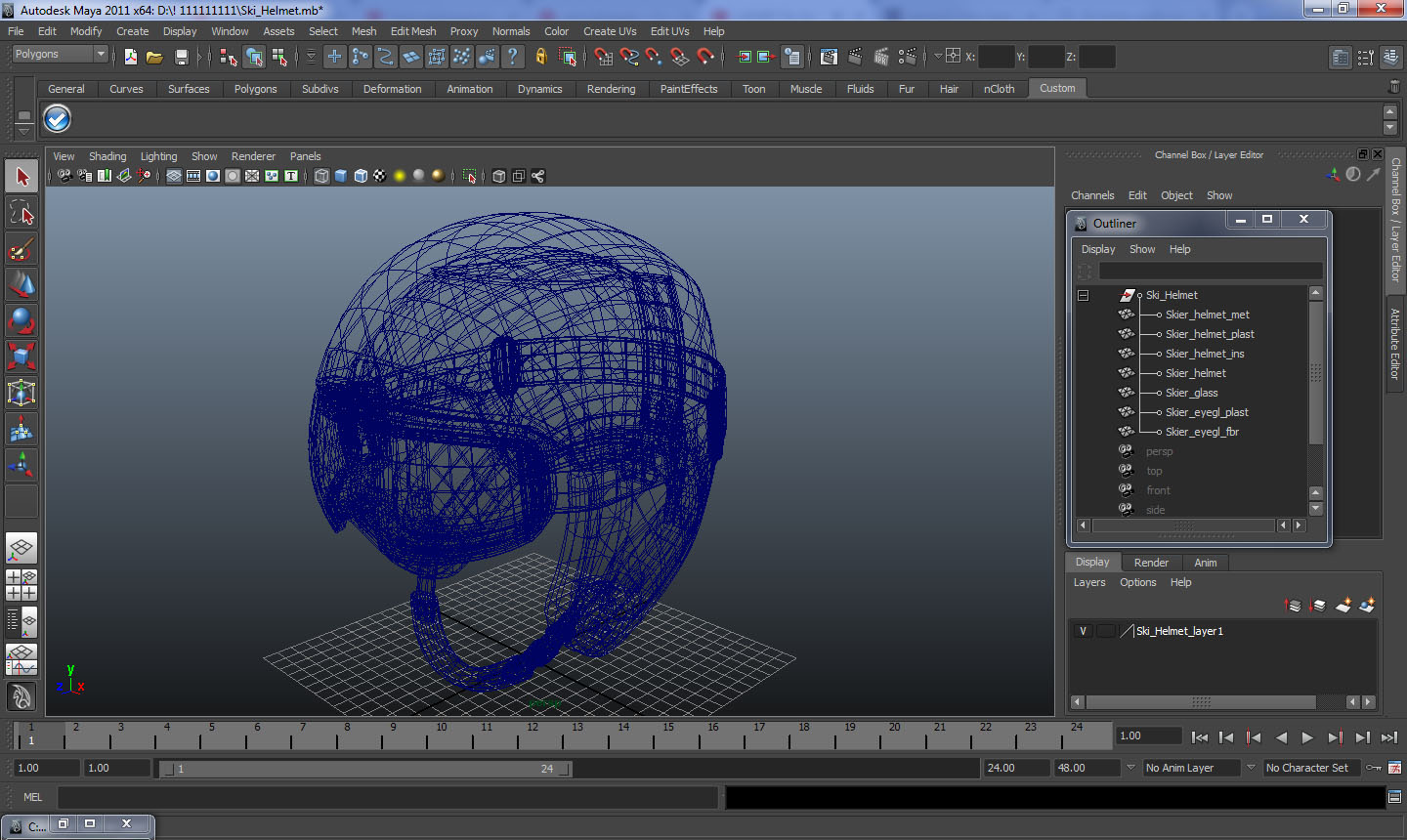This screenshot has width=1407, height=840.
Task: Toggle display type box of Ski_Helmet_layer1
Action: click(x=1105, y=631)
